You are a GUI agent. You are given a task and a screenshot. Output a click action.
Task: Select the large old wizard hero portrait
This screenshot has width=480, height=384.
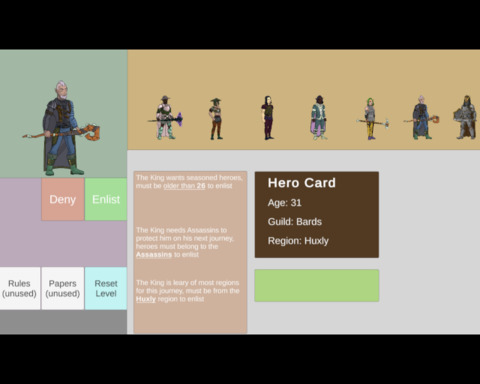click(x=62, y=128)
